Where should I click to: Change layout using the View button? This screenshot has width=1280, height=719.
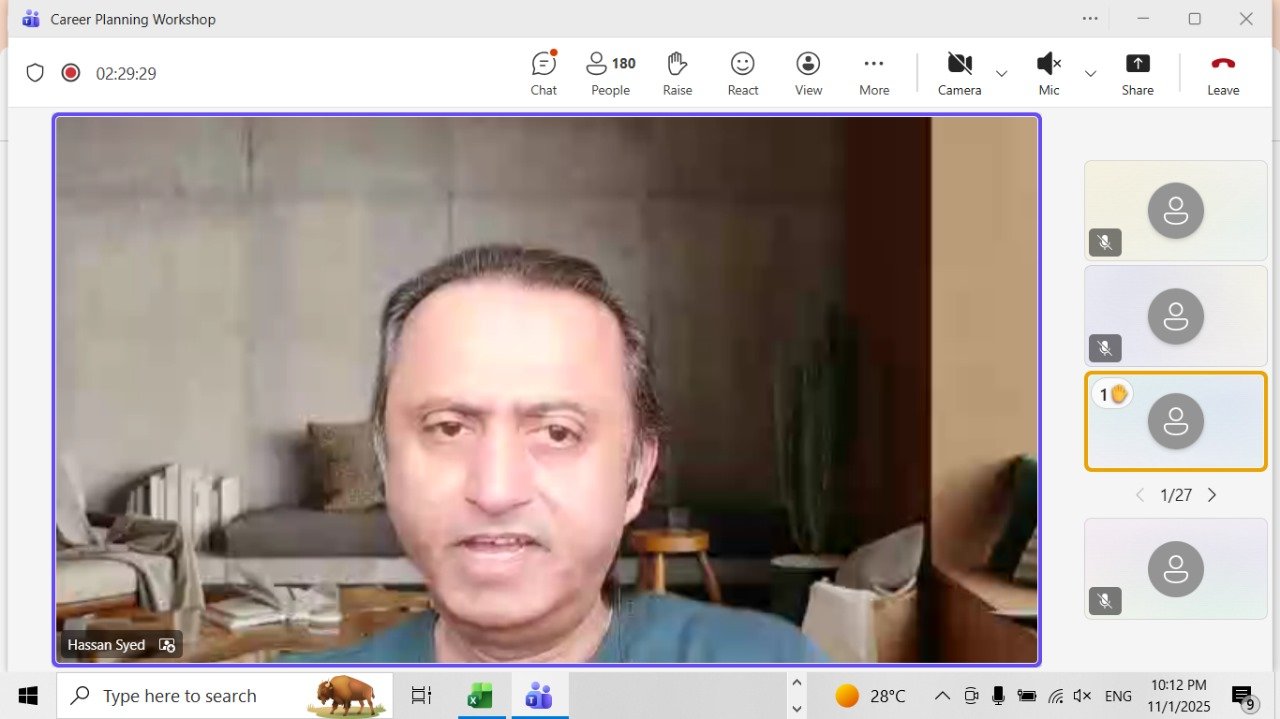coord(808,74)
